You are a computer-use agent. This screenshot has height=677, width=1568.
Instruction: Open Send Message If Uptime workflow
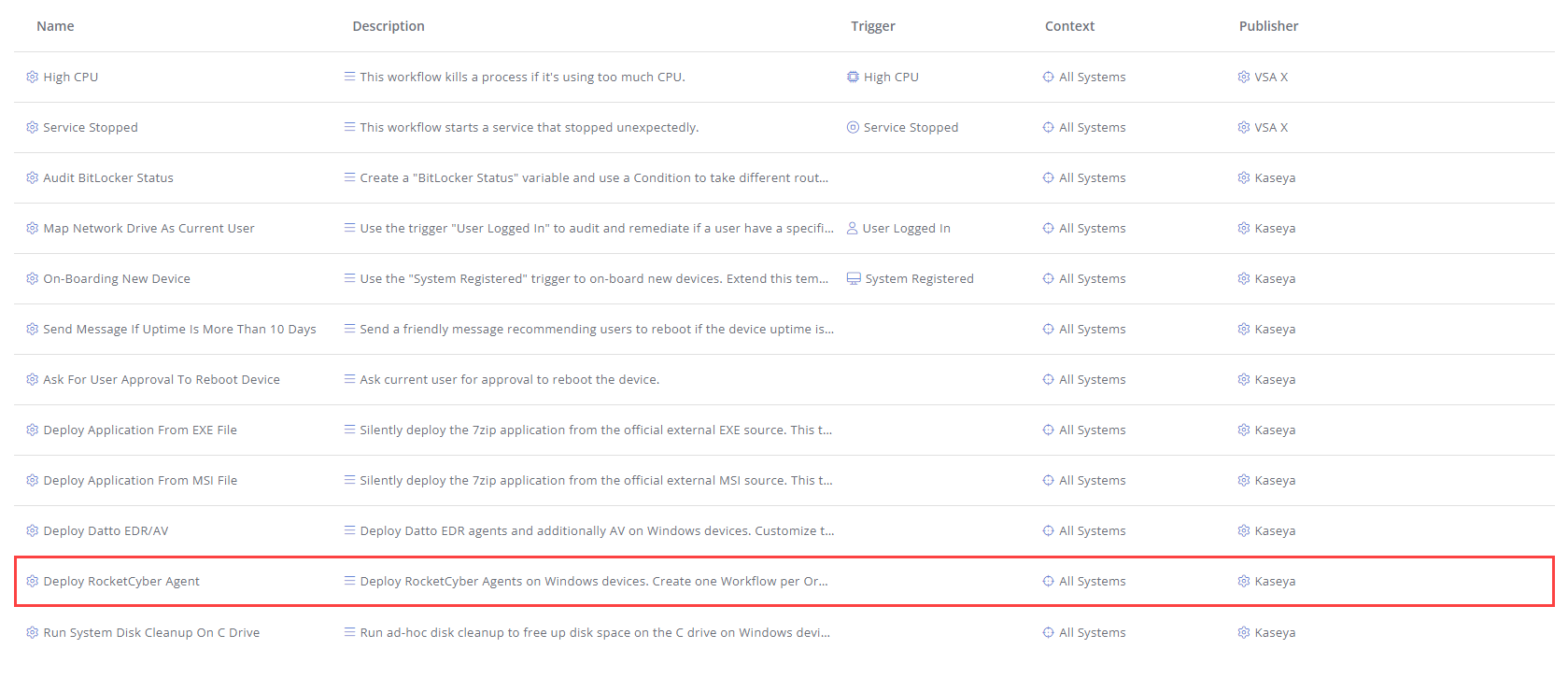179,329
